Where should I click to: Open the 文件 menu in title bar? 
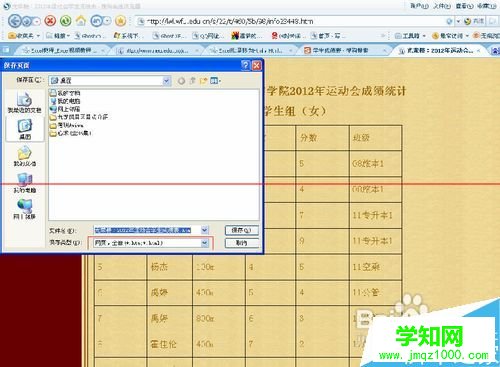pos(442,6)
